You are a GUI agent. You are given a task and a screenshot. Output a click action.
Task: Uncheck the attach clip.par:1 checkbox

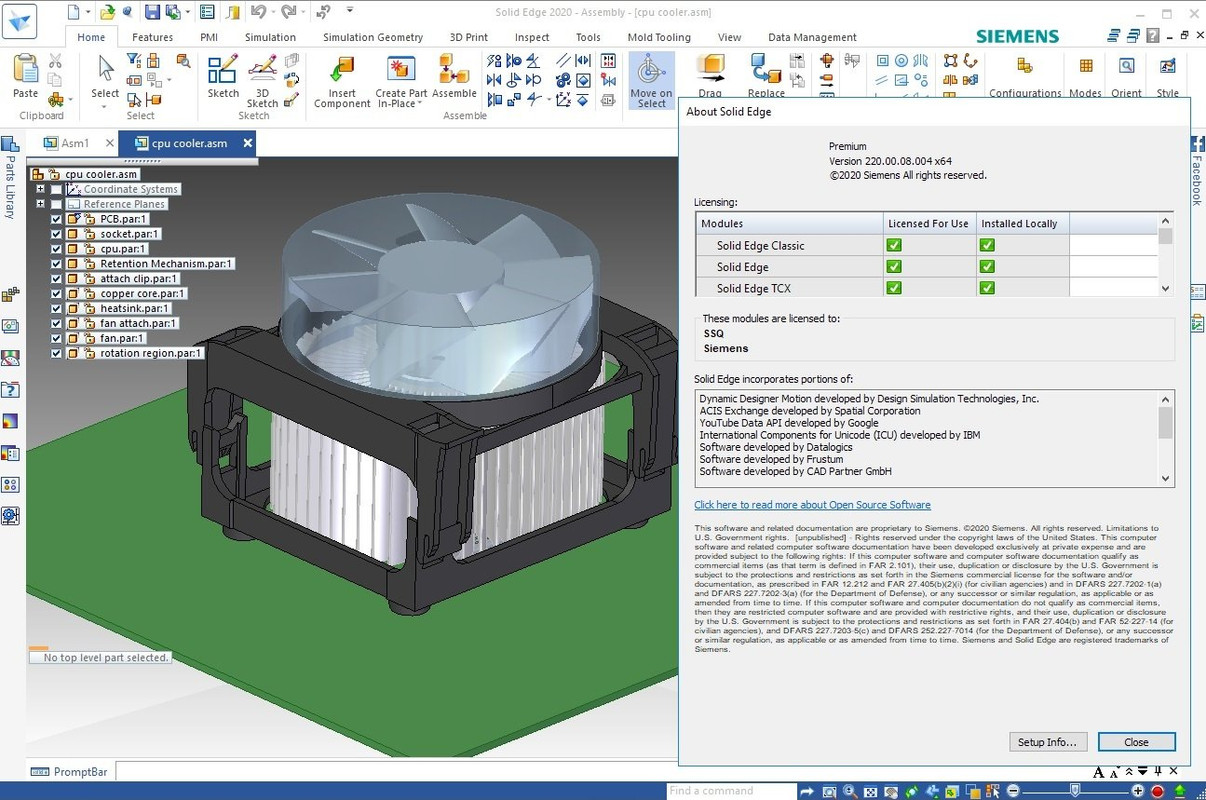(57, 279)
